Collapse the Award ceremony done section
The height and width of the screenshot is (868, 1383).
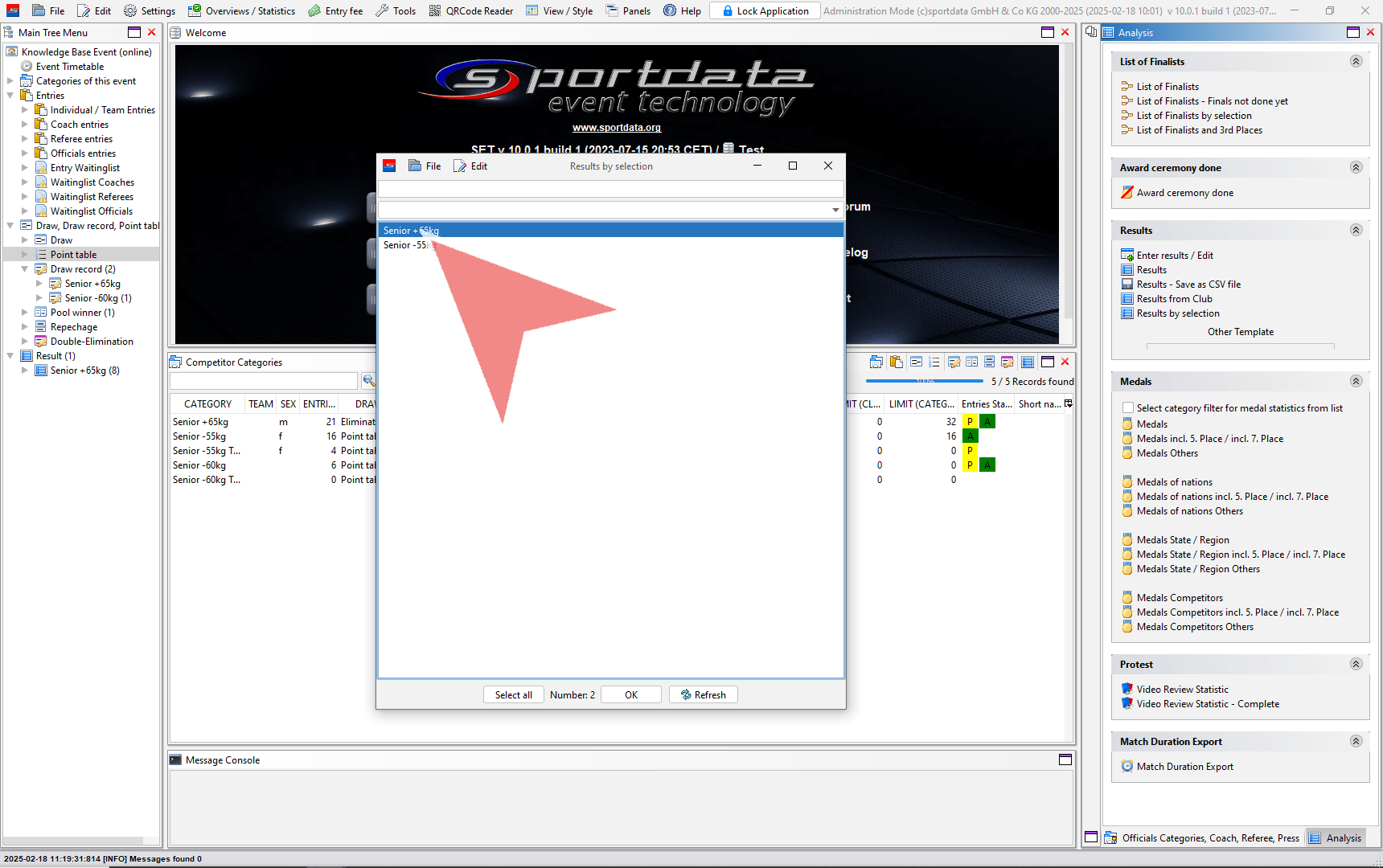[1356, 168]
